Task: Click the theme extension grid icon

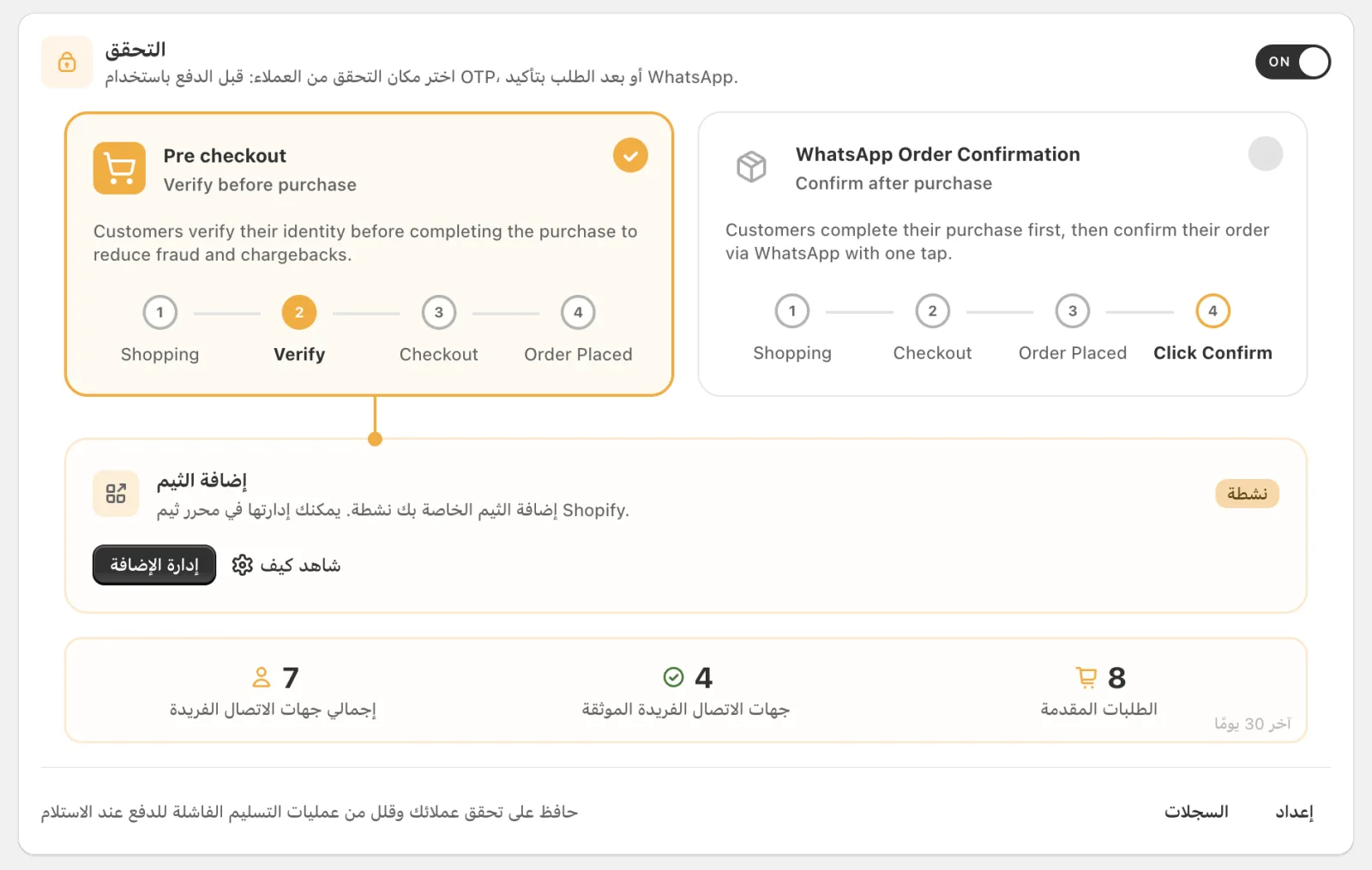Action: coord(116,493)
